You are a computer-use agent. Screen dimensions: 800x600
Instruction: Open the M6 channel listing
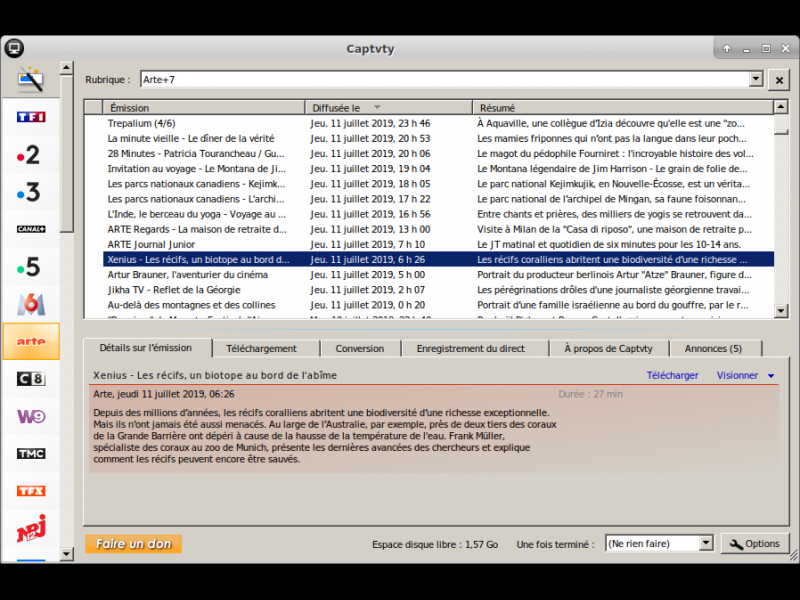click(31, 304)
